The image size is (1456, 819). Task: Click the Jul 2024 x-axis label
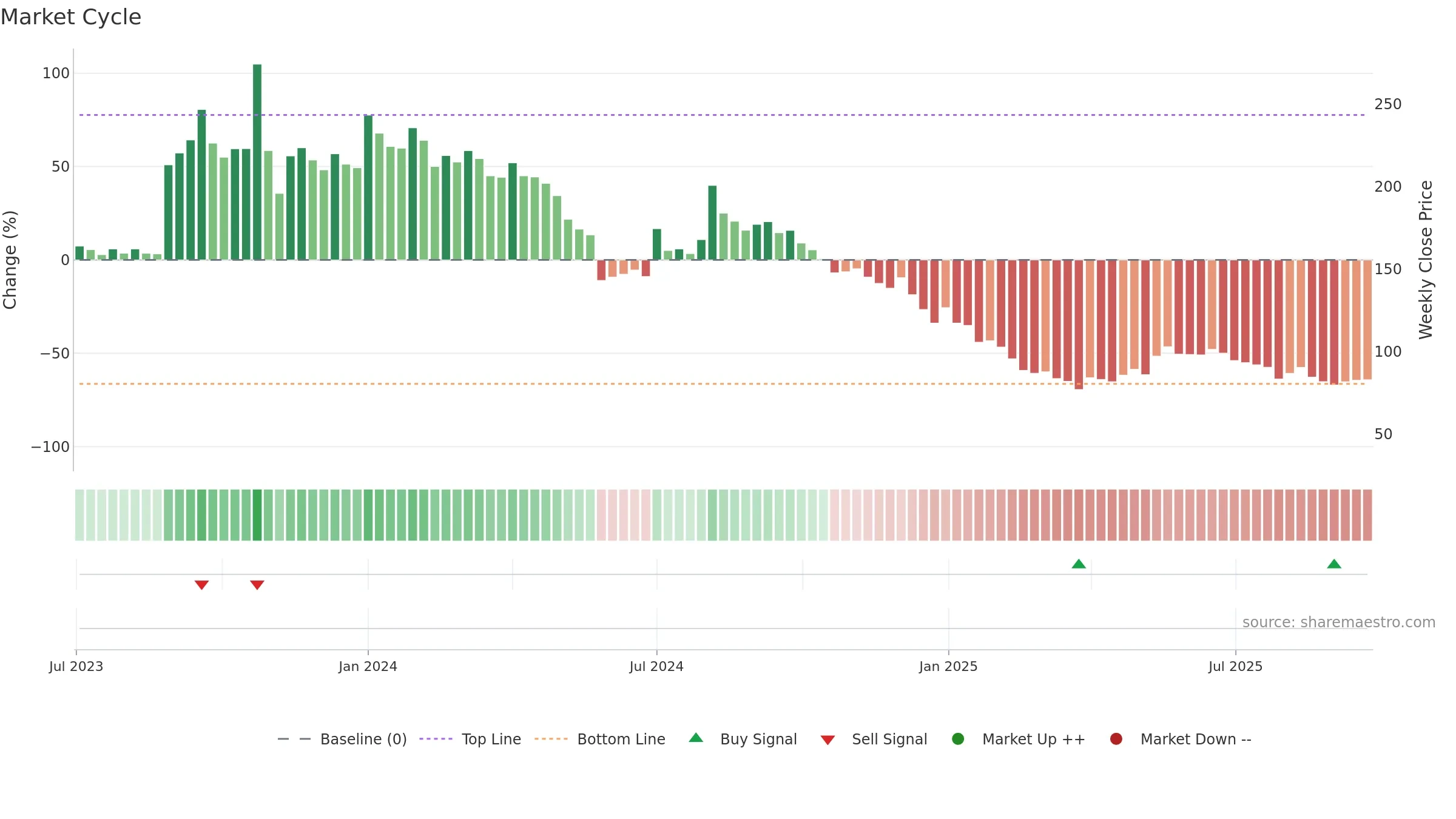tap(656, 667)
